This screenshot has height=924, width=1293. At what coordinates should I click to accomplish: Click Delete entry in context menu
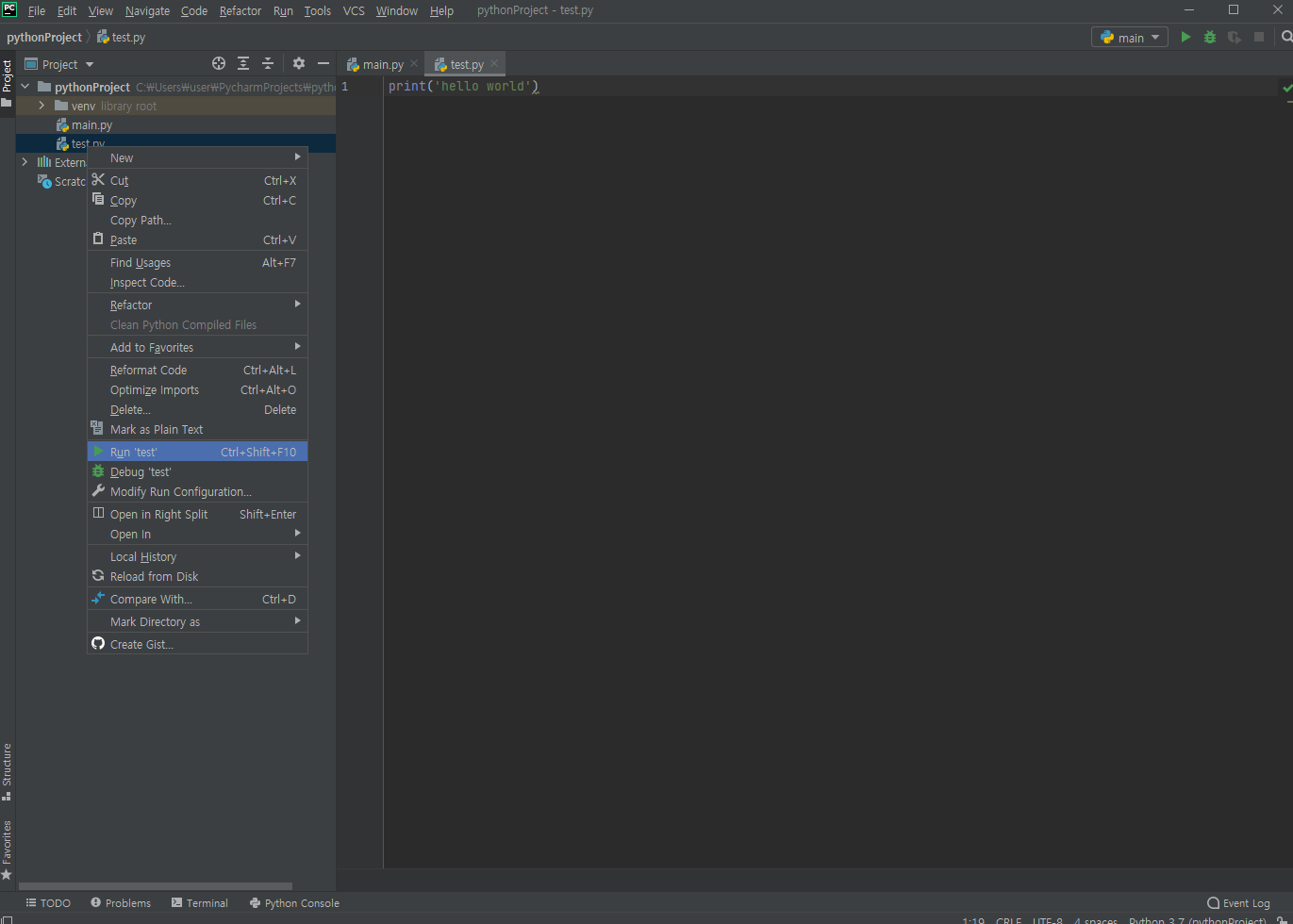197,409
